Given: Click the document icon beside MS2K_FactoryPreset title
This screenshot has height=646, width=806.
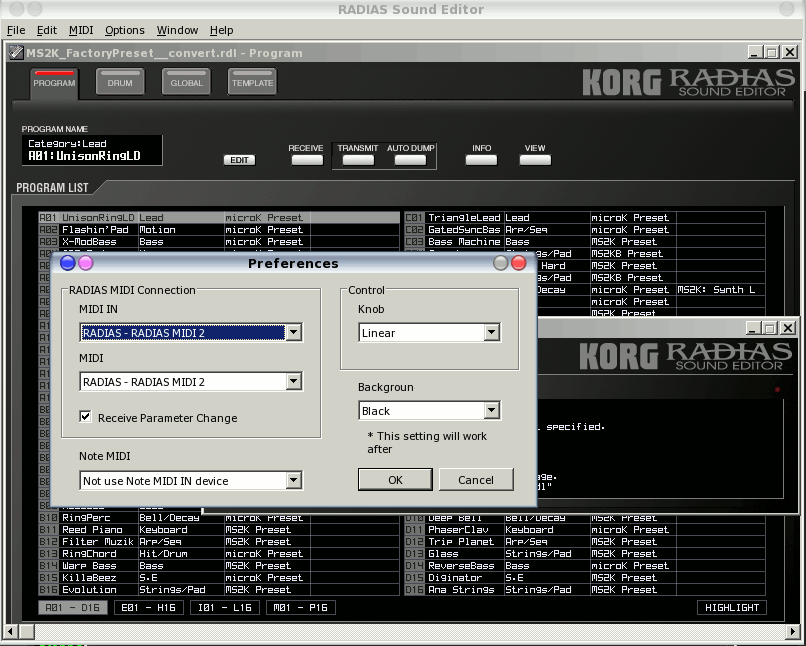Looking at the screenshot, I should point(16,52).
